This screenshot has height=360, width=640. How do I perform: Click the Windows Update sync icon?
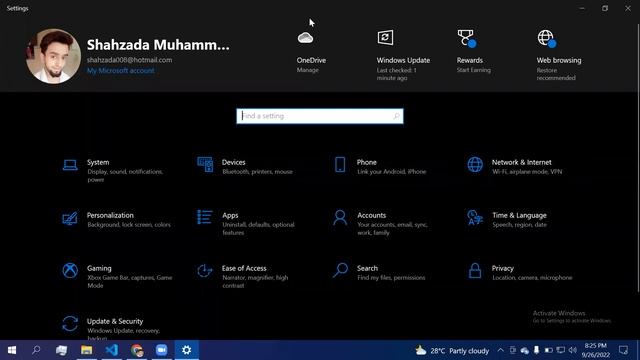pyautogui.click(x=385, y=38)
